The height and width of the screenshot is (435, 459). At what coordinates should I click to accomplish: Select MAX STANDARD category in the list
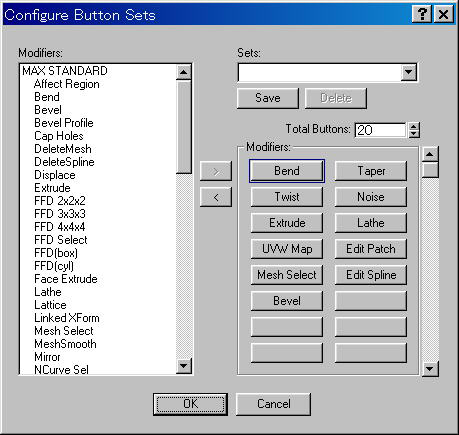tap(65, 71)
